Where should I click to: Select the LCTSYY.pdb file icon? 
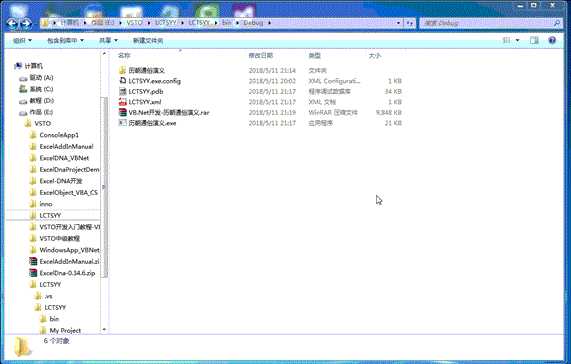[123, 91]
